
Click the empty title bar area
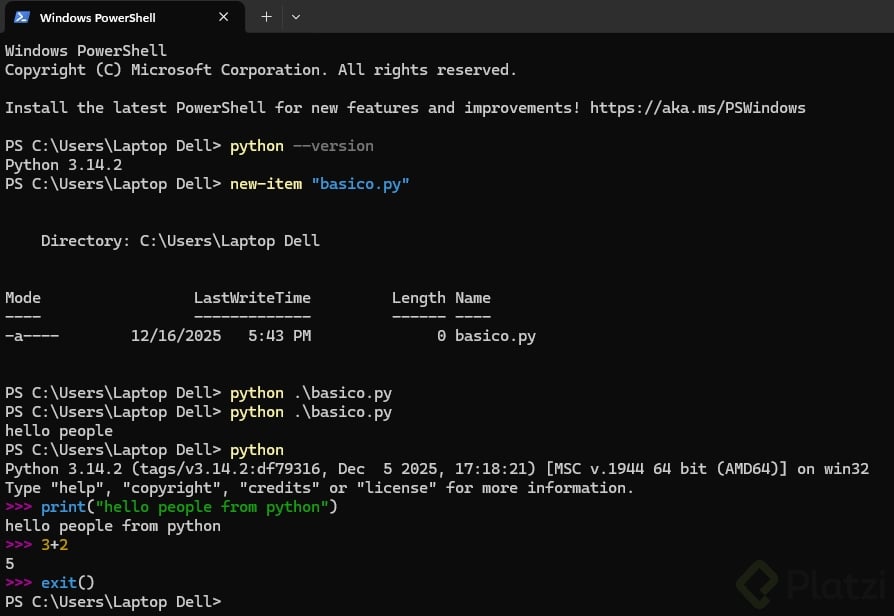600,17
